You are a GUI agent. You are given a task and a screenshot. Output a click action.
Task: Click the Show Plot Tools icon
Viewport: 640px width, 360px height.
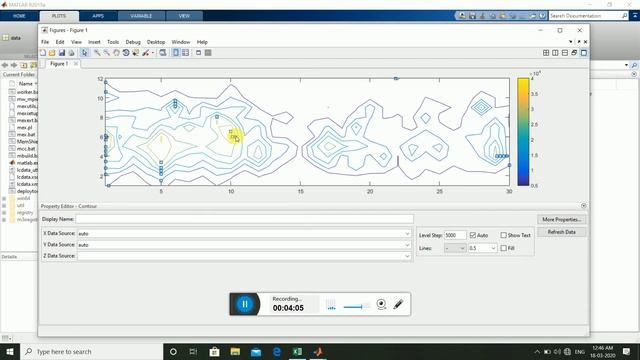[x=208, y=53]
